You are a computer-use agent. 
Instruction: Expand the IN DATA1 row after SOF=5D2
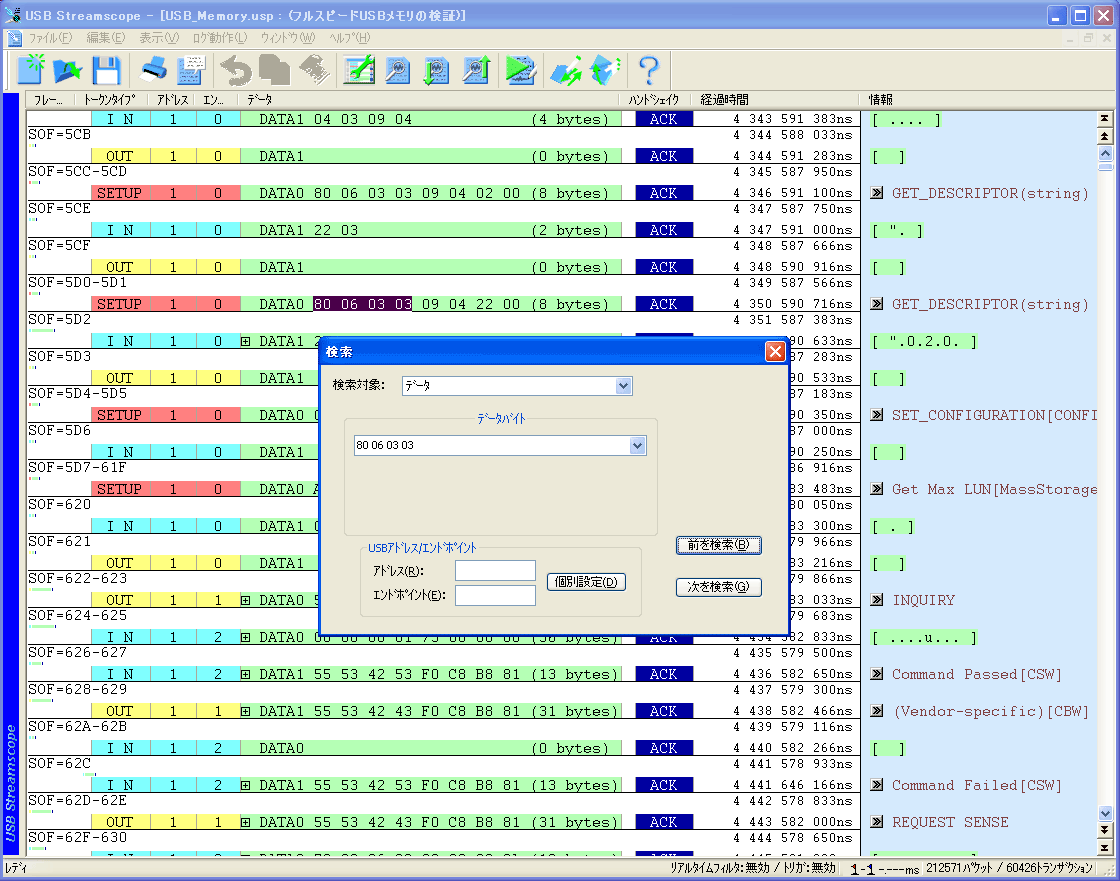pos(245,342)
